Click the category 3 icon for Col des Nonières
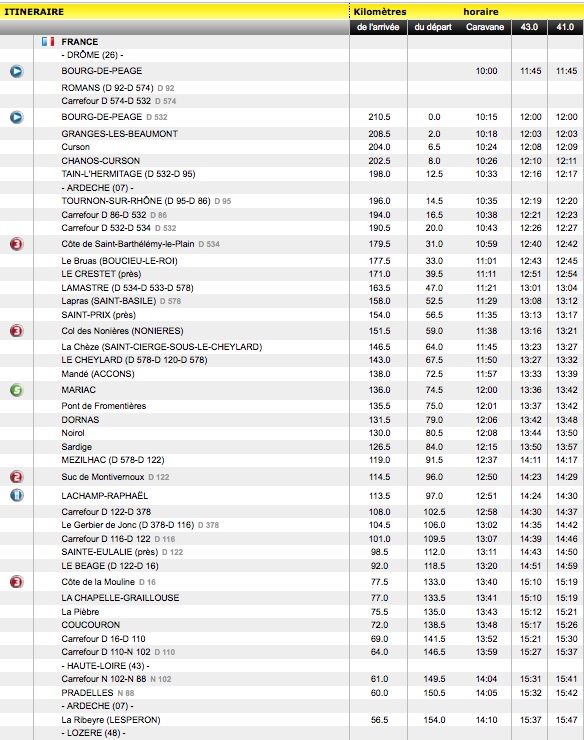The width and height of the screenshot is (584, 740). point(17,331)
